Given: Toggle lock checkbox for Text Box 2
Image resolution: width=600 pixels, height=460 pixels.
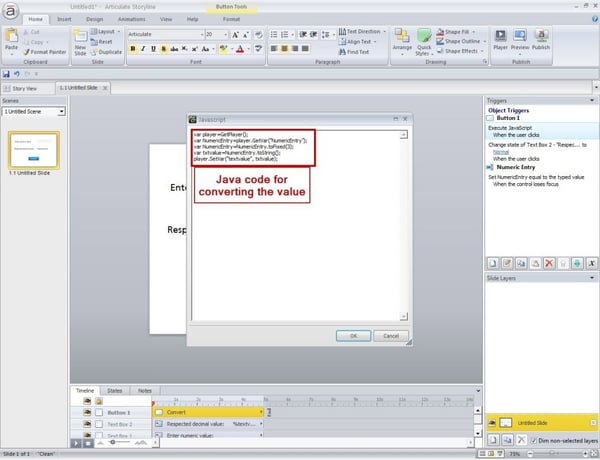Looking at the screenshot, I should 99,424.
